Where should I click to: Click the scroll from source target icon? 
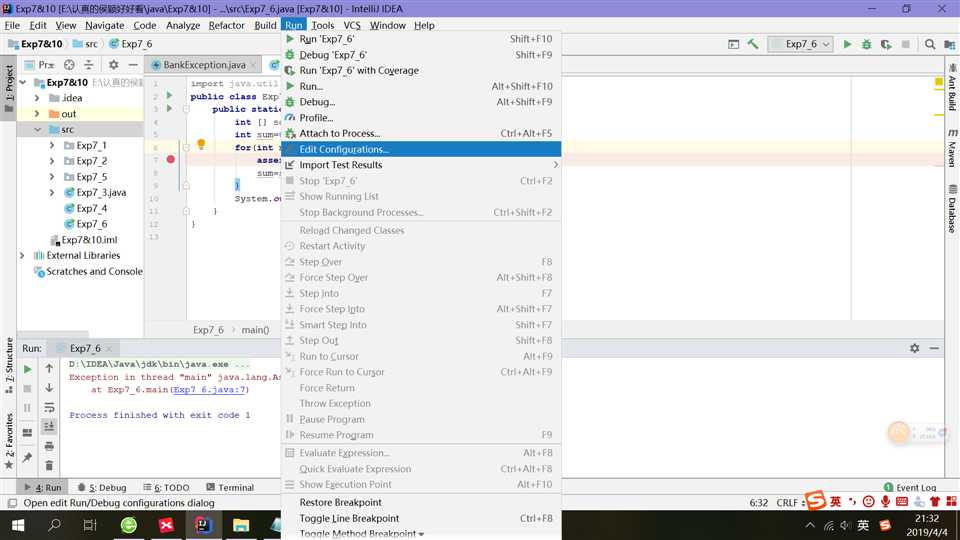tap(69, 64)
